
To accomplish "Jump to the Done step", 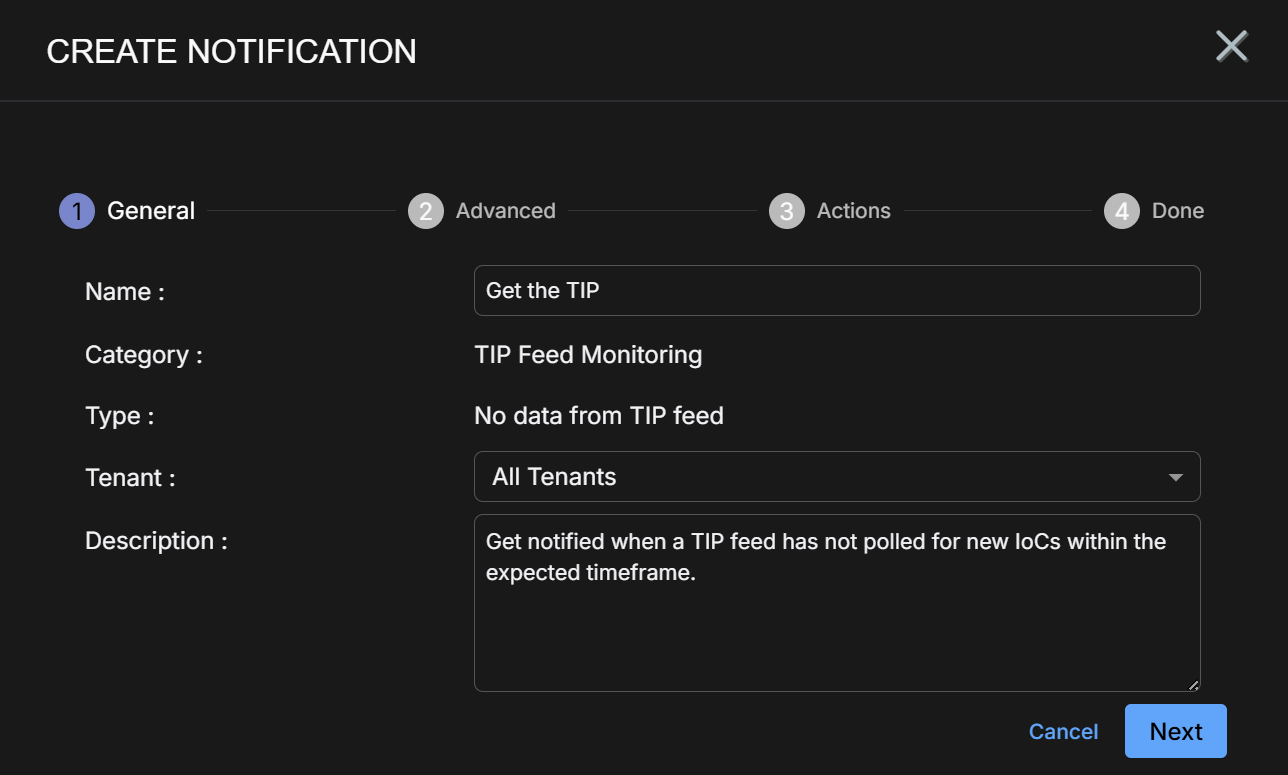I will coord(1177,211).
